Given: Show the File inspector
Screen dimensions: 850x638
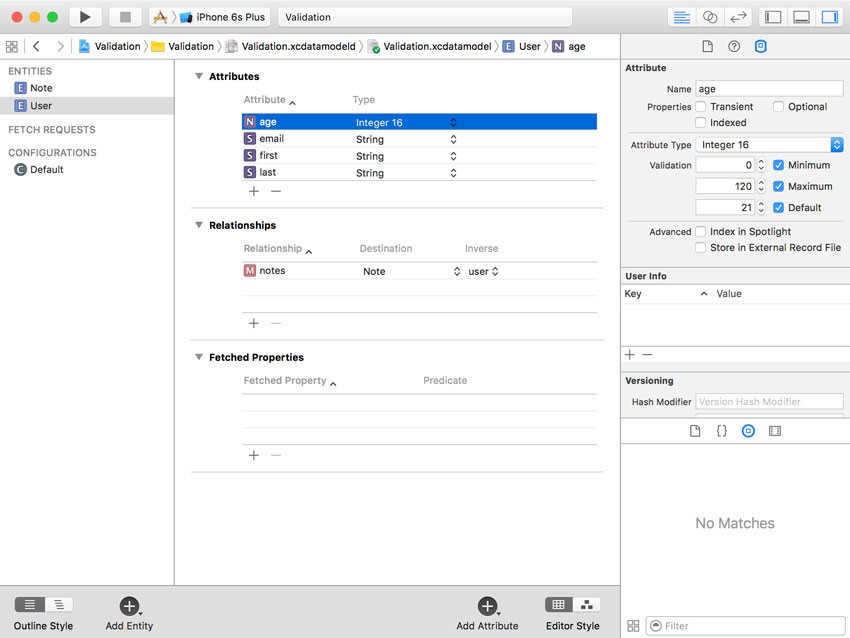Looking at the screenshot, I should click(x=707, y=47).
